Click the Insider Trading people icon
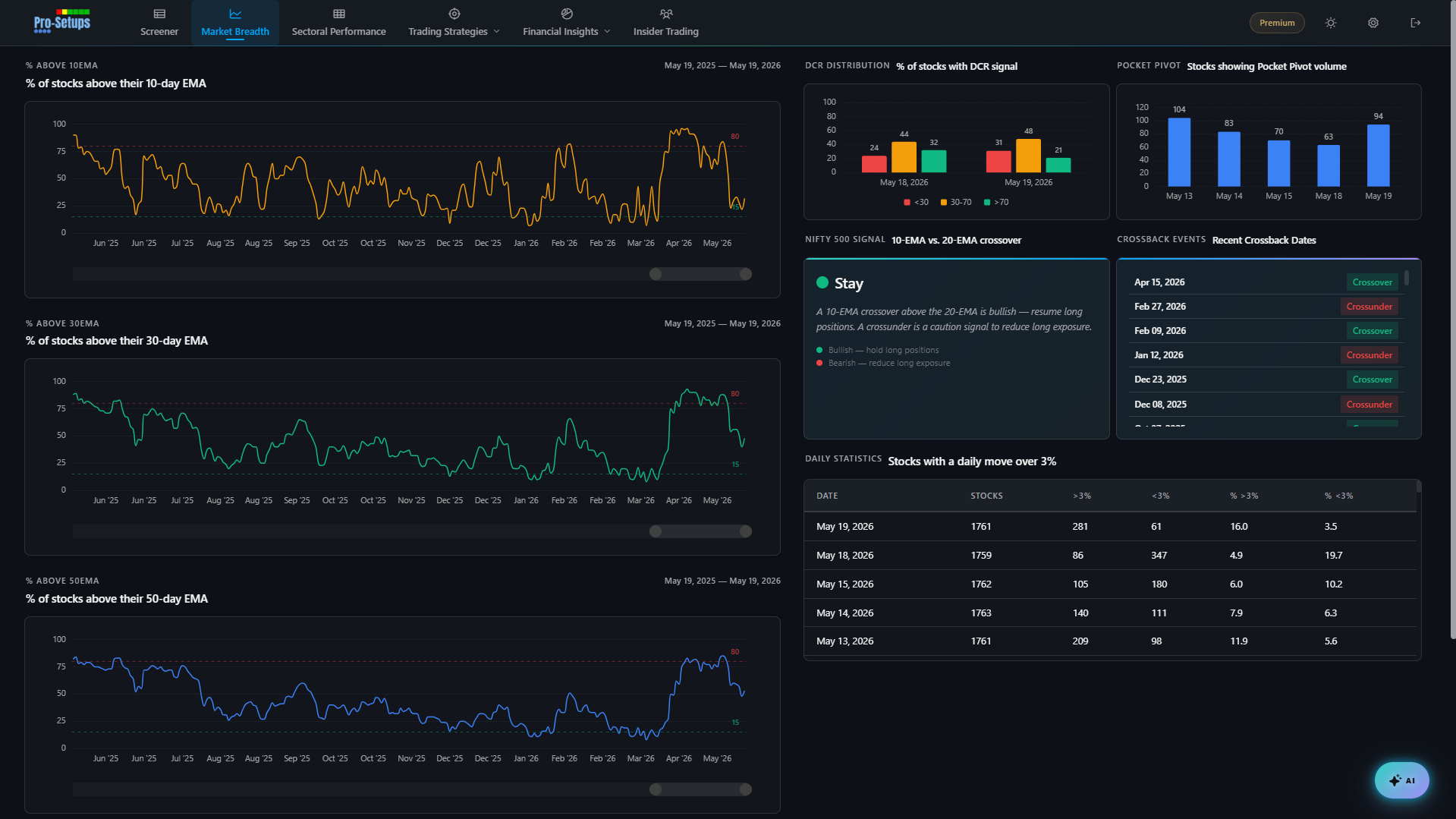The width and height of the screenshot is (1456, 819). pyautogui.click(x=666, y=14)
